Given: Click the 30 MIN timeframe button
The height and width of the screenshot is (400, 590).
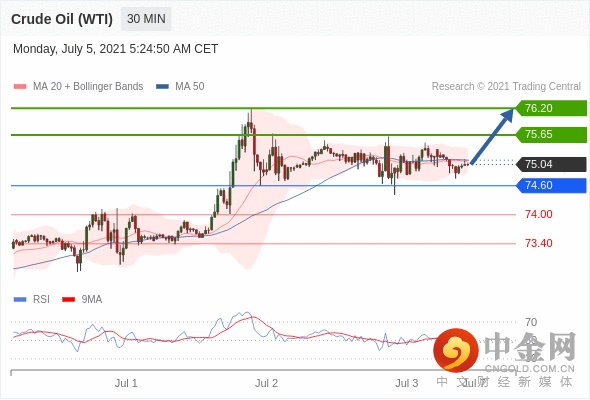Looking at the screenshot, I should pyautogui.click(x=146, y=19).
